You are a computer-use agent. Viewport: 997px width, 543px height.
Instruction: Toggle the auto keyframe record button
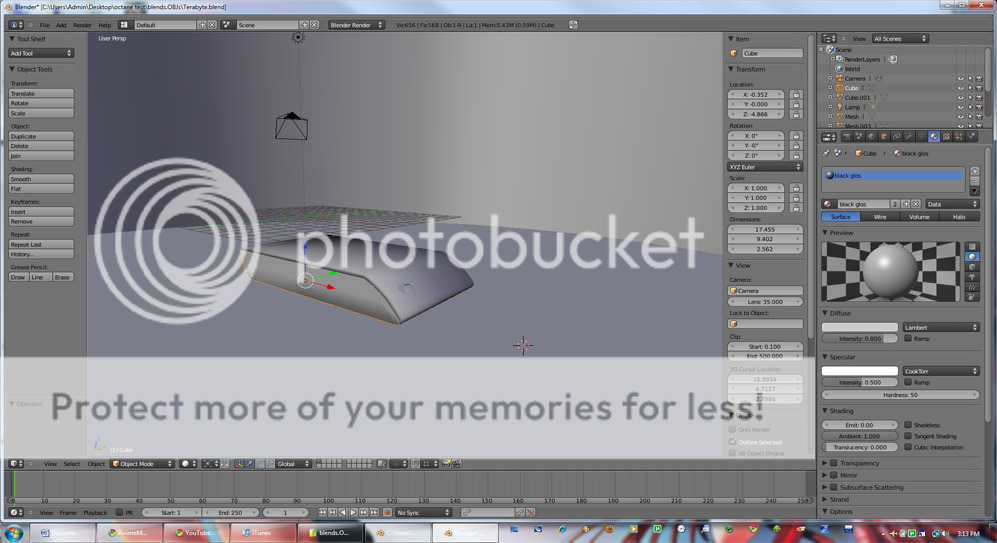pos(387,512)
